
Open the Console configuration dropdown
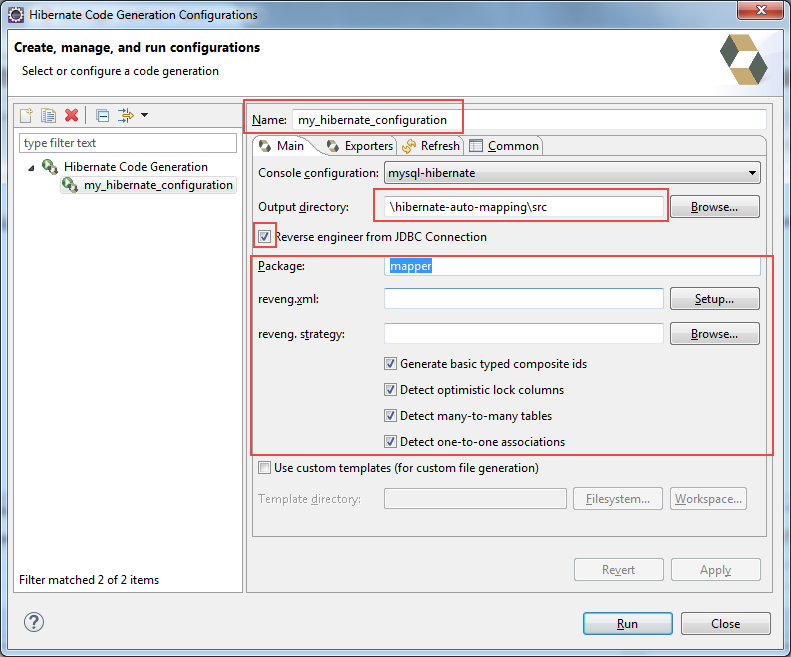572,173
